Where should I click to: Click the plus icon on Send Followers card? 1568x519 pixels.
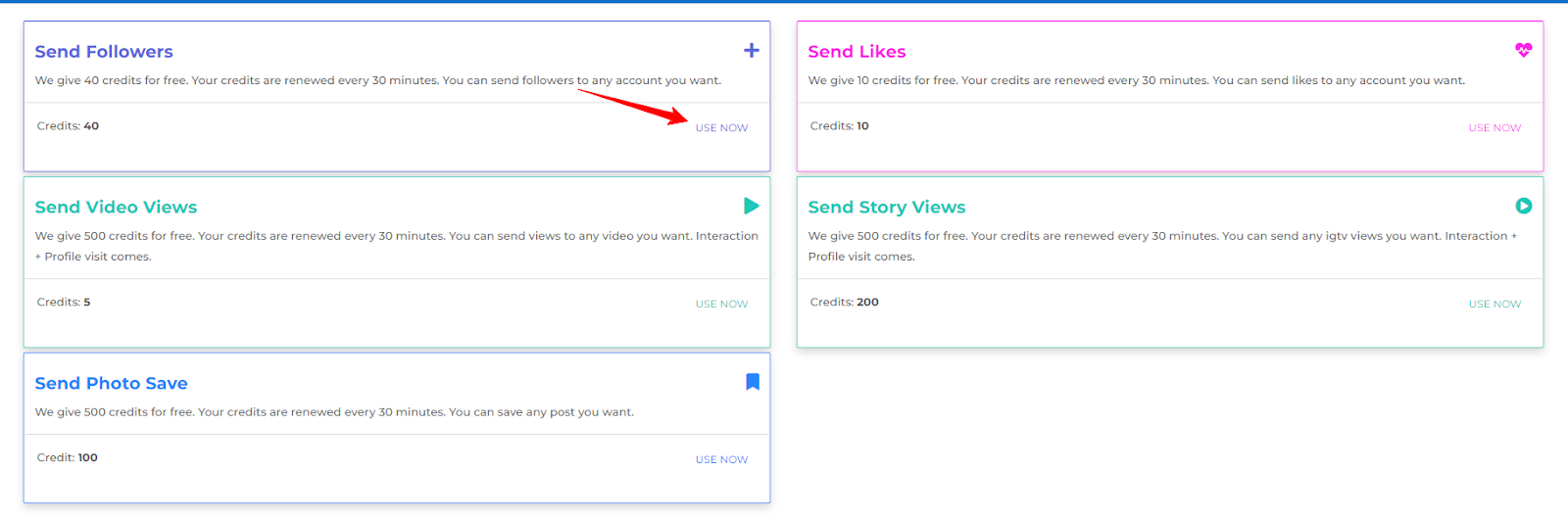coord(752,50)
